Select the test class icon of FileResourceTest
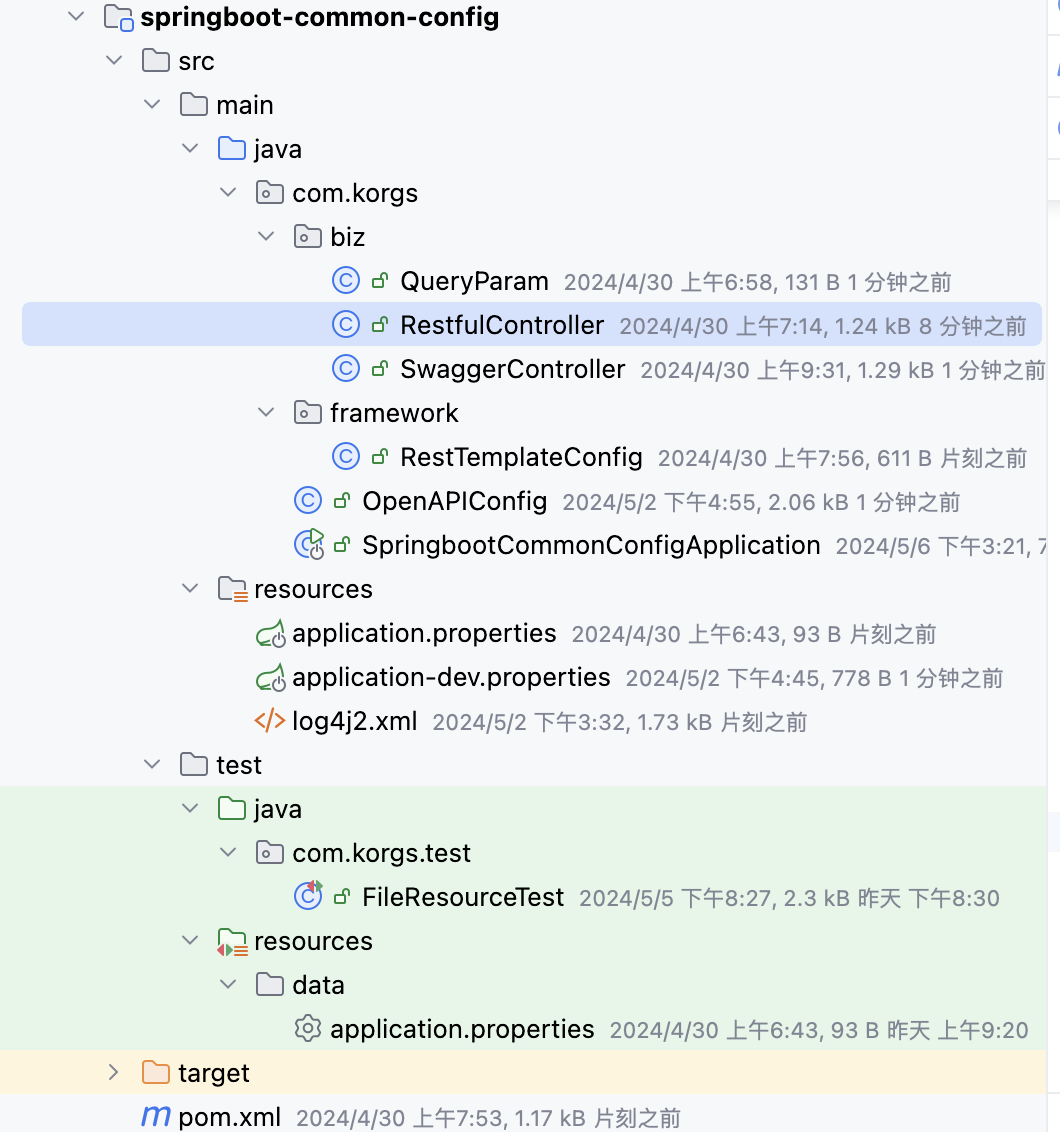The height and width of the screenshot is (1132, 1060). point(309,896)
